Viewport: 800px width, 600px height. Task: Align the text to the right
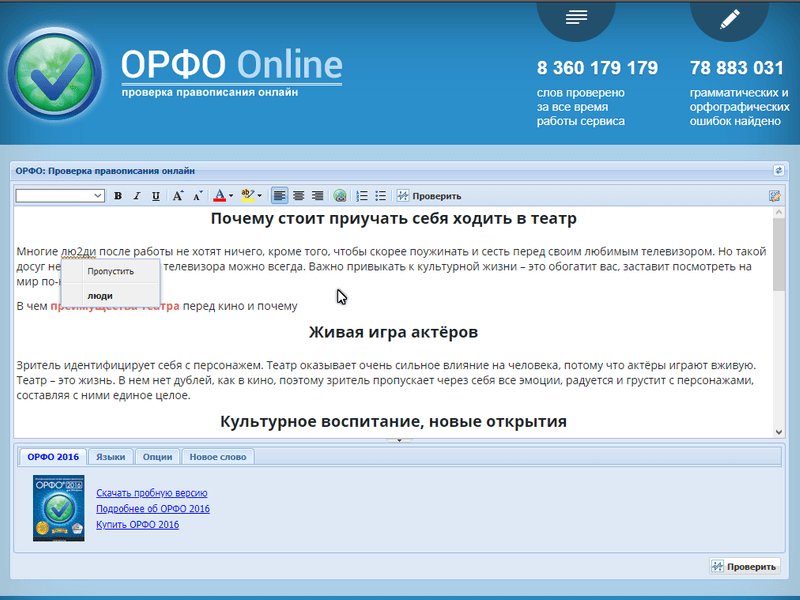tap(317, 196)
